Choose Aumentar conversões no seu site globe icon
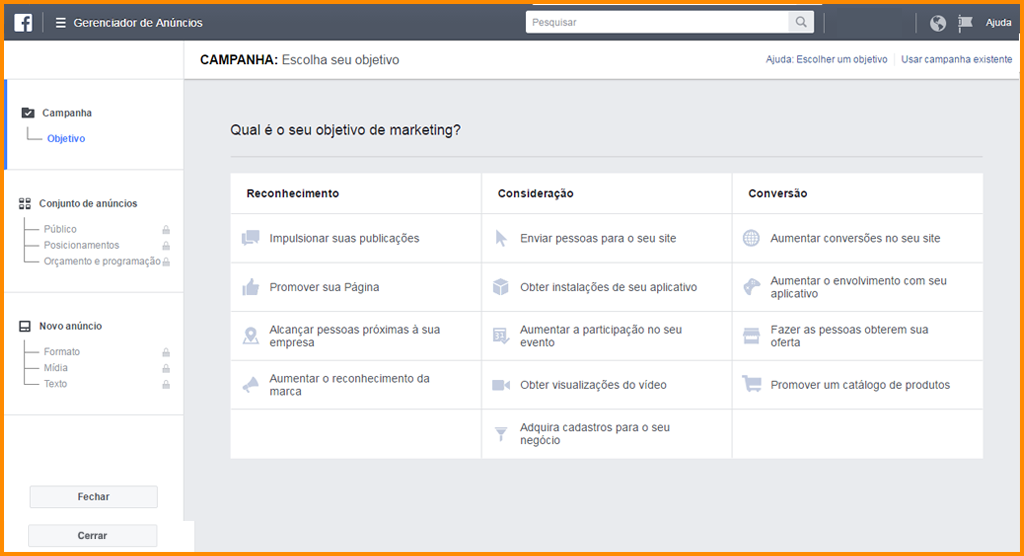This screenshot has height=556, width=1024. (x=751, y=239)
